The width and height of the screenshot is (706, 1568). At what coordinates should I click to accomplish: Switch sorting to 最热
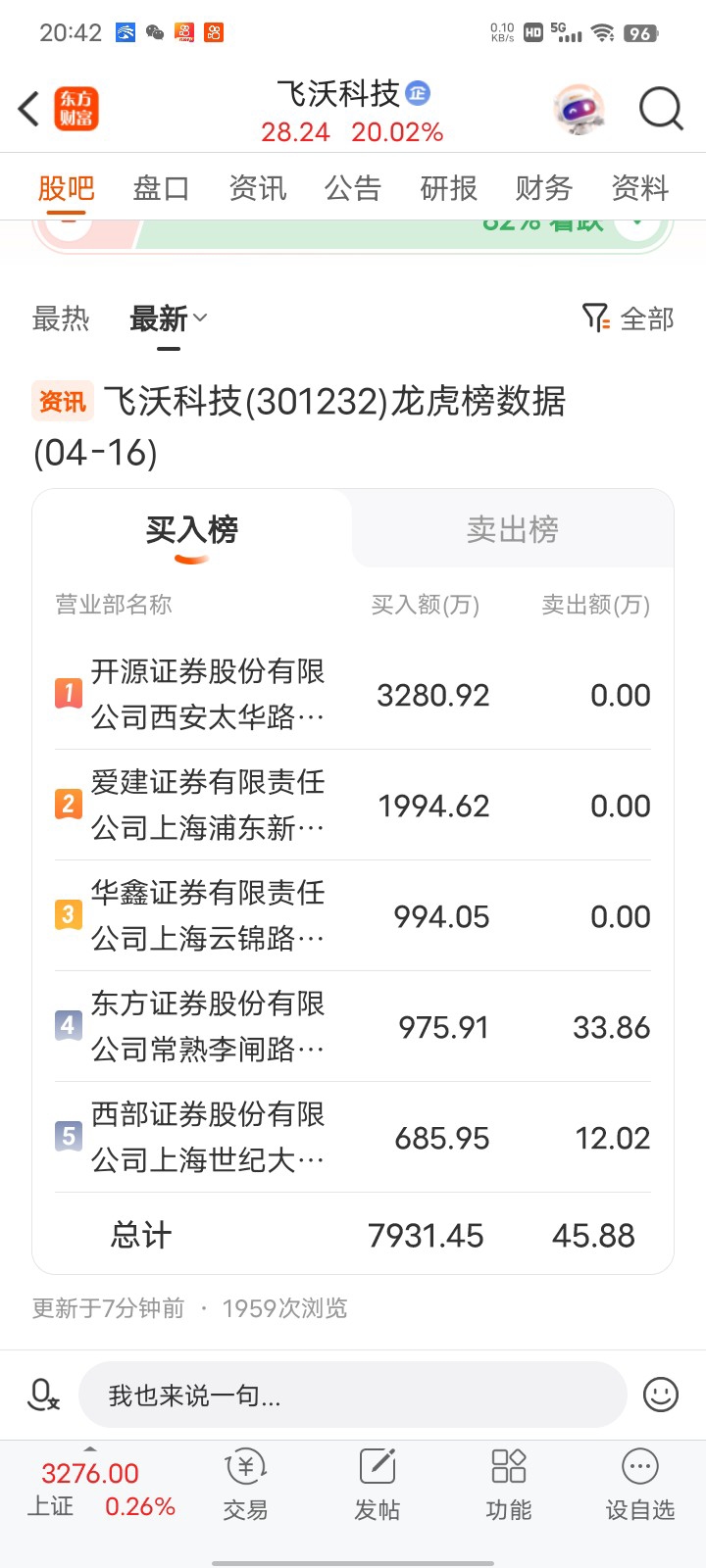(x=61, y=318)
